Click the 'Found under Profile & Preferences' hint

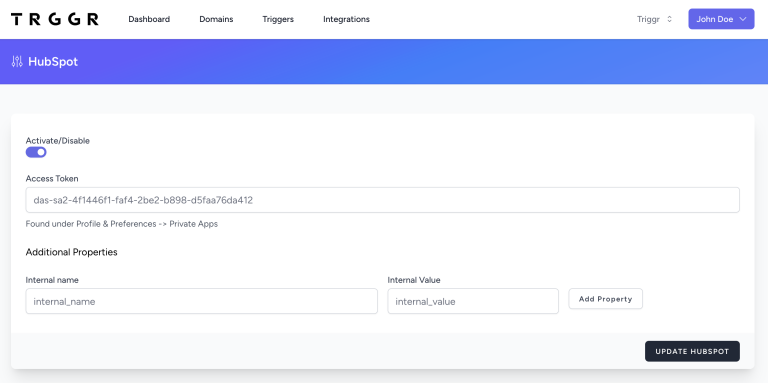point(121,224)
